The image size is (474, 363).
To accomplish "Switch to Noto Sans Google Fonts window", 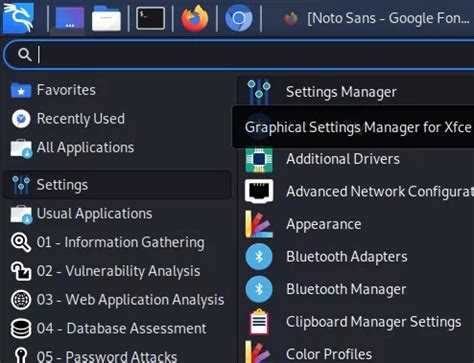I will (x=377, y=18).
